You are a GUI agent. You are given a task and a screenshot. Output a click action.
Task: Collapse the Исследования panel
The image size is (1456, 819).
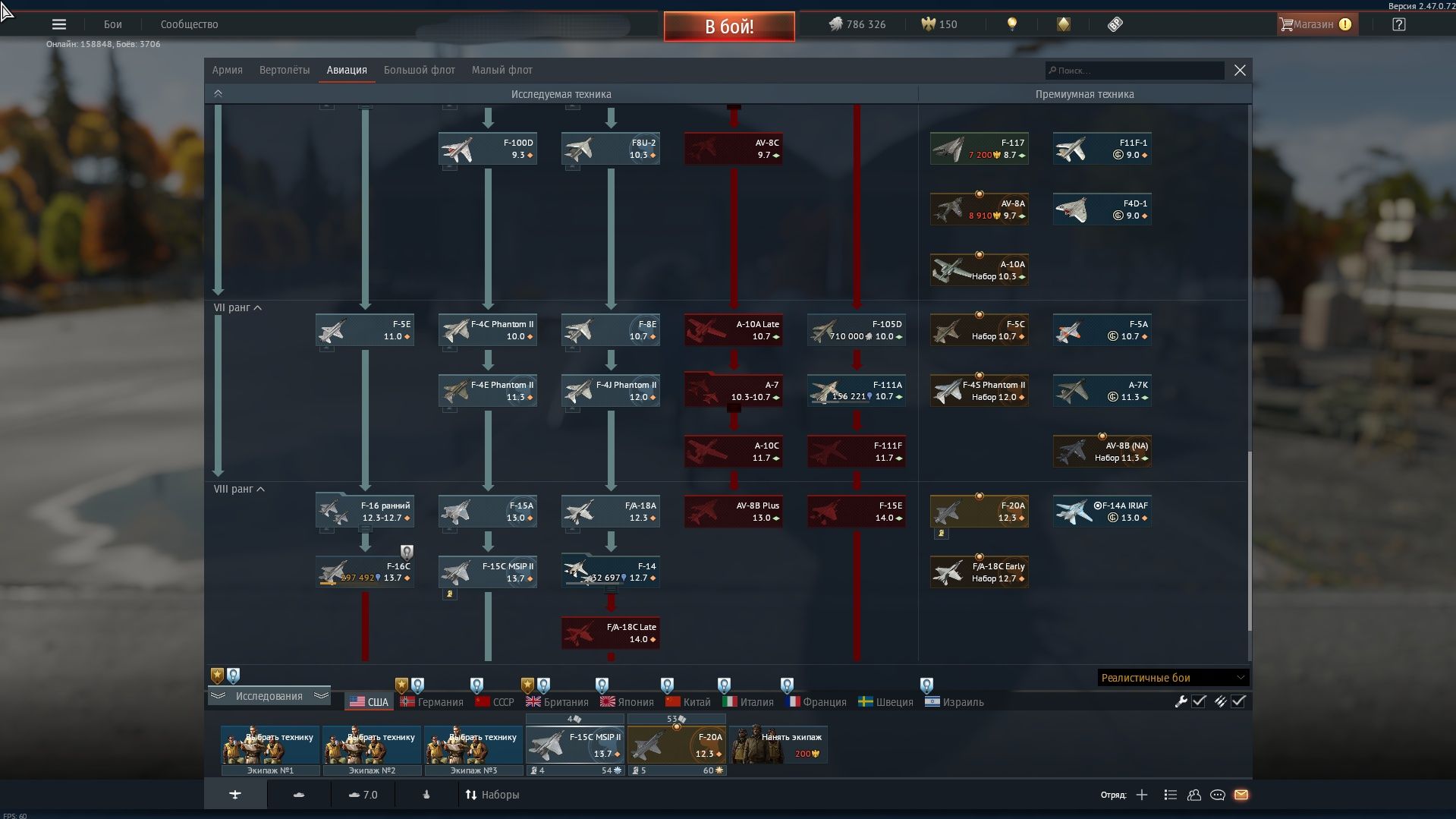tap(269, 696)
